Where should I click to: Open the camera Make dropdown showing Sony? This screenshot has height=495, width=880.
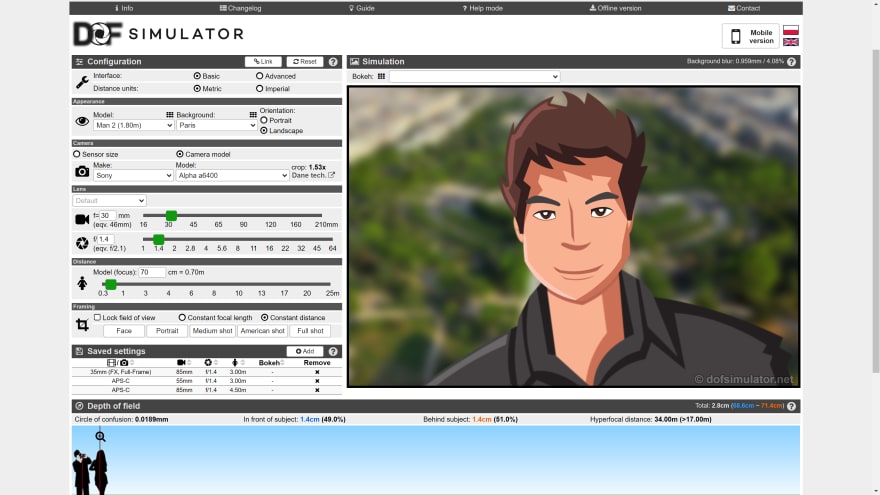pos(134,176)
